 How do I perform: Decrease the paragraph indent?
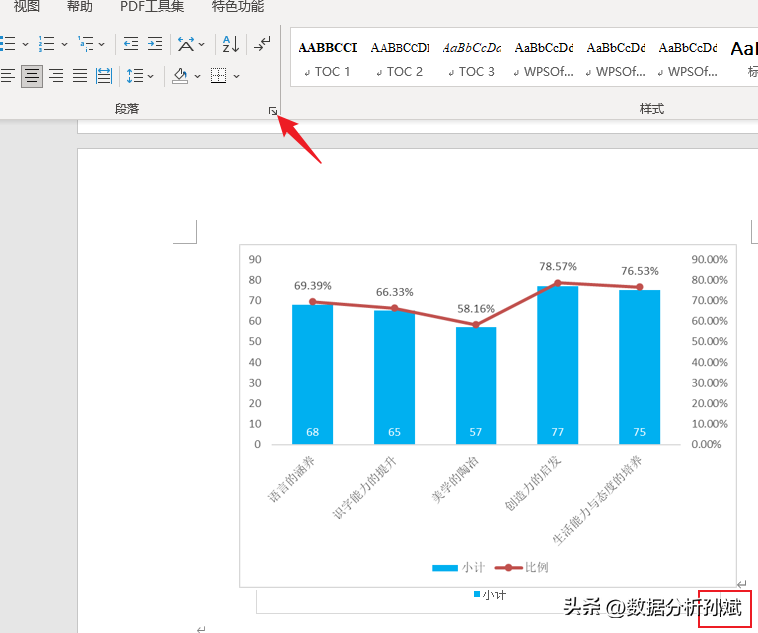131,44
